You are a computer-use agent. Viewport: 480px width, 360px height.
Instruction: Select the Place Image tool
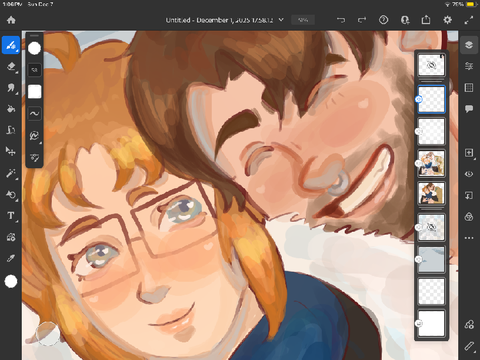coord(11,237)
